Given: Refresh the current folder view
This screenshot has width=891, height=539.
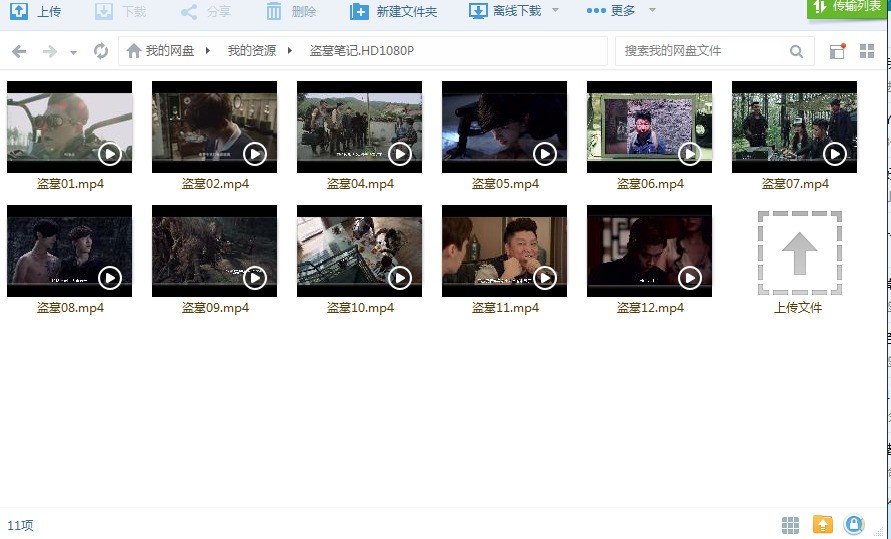Looking at the screenshot, I should 101,51.
